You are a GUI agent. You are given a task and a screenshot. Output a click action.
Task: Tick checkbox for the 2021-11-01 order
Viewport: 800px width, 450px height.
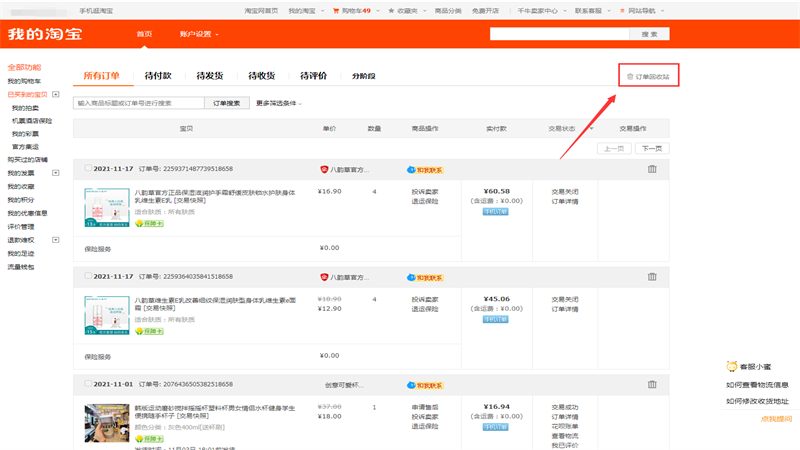pos(88,383)
